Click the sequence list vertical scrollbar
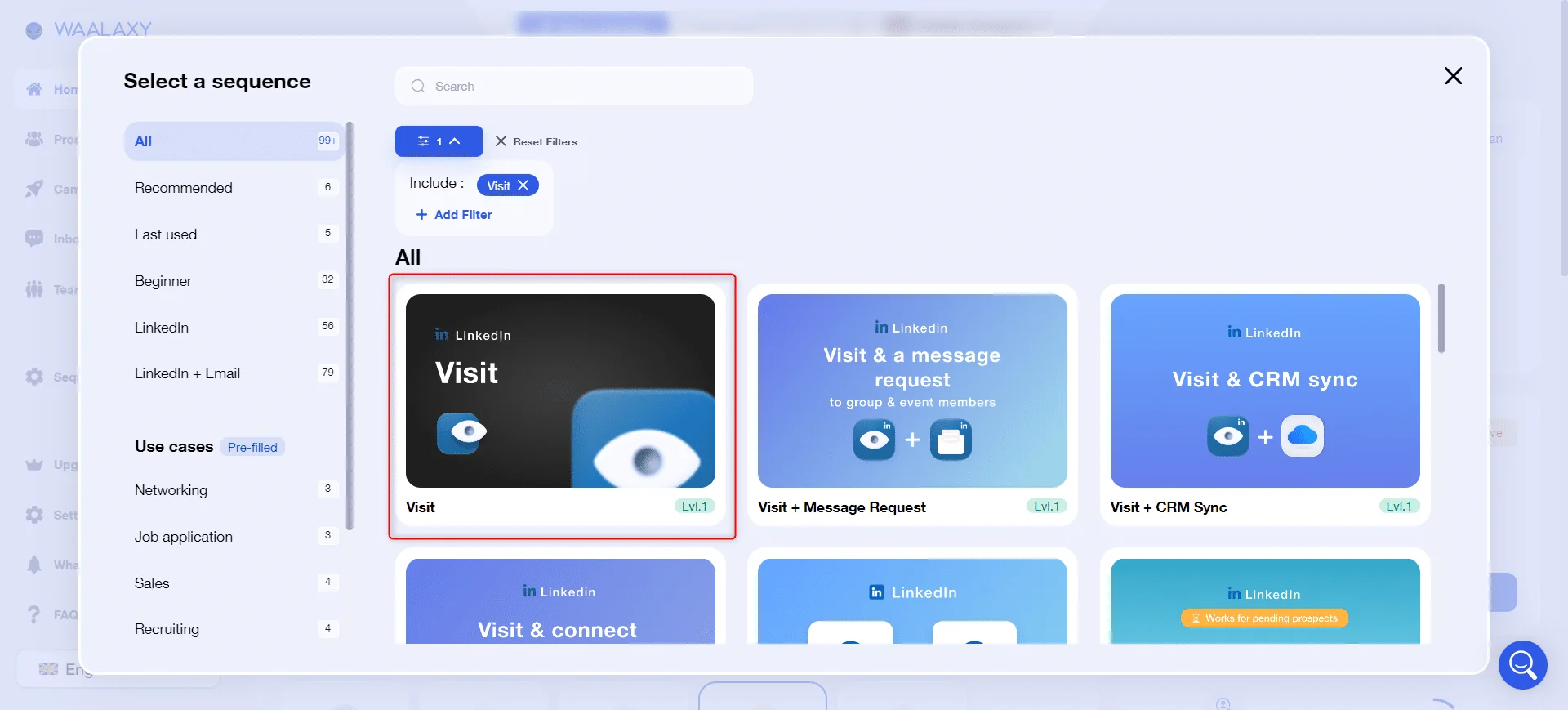1568x710 pixels. point(1441,319)
